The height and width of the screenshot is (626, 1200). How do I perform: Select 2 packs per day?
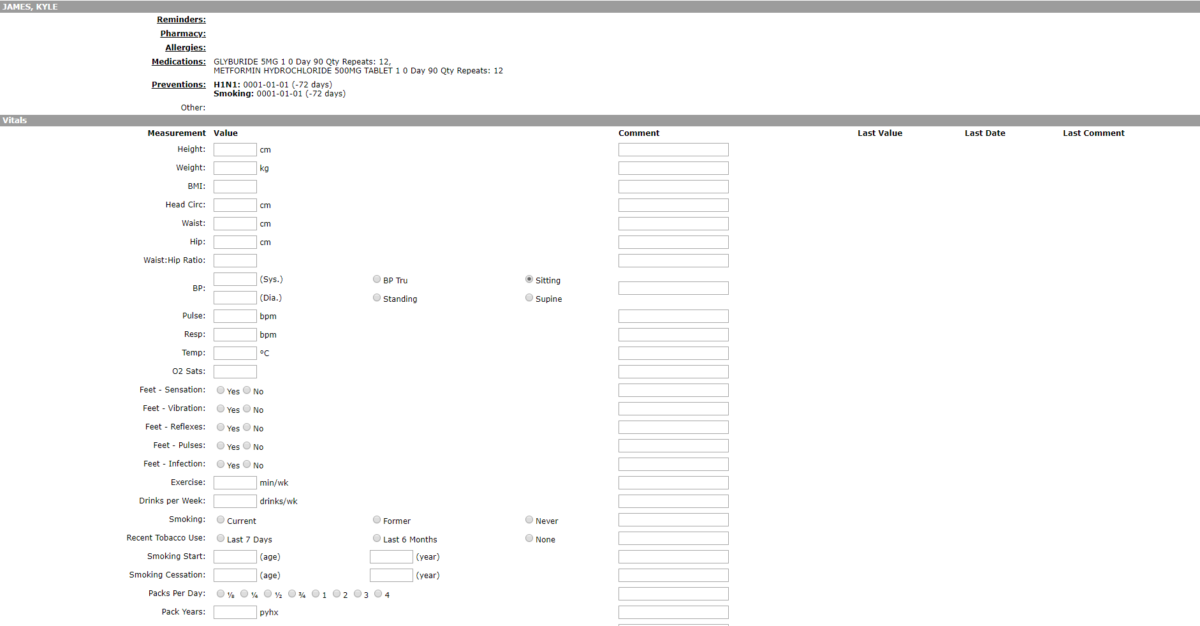338,593
